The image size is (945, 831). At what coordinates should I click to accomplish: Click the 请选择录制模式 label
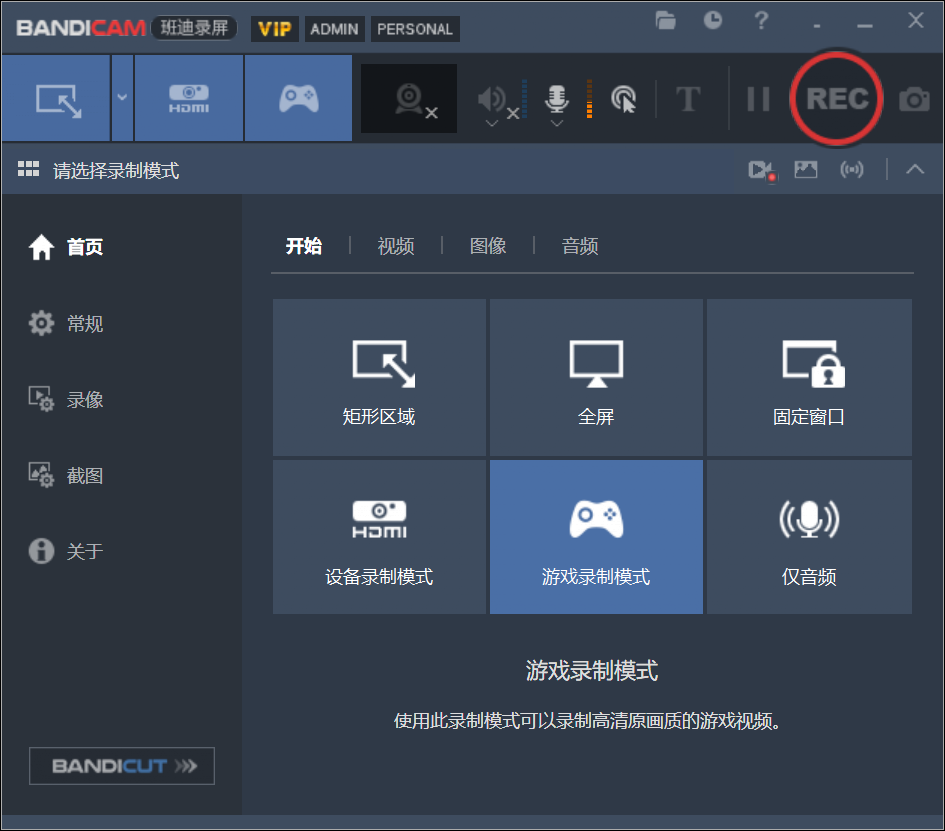point(116,171)
